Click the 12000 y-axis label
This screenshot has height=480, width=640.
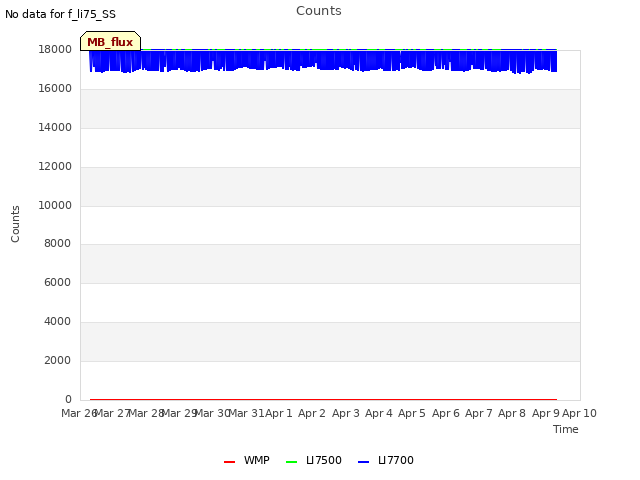pos(55,167)
